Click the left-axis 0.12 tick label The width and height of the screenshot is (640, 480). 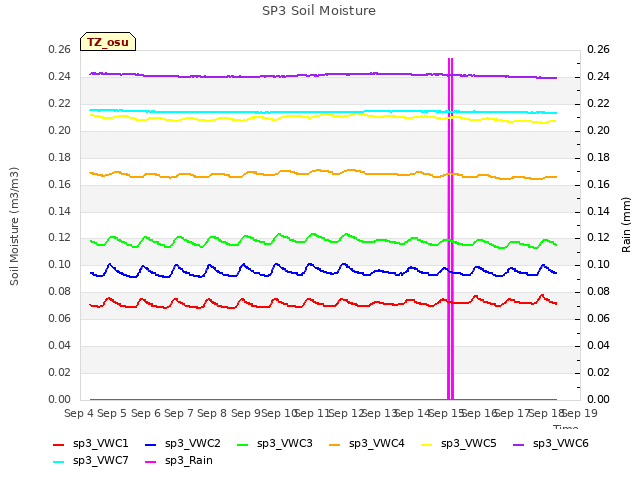point(60,238)
